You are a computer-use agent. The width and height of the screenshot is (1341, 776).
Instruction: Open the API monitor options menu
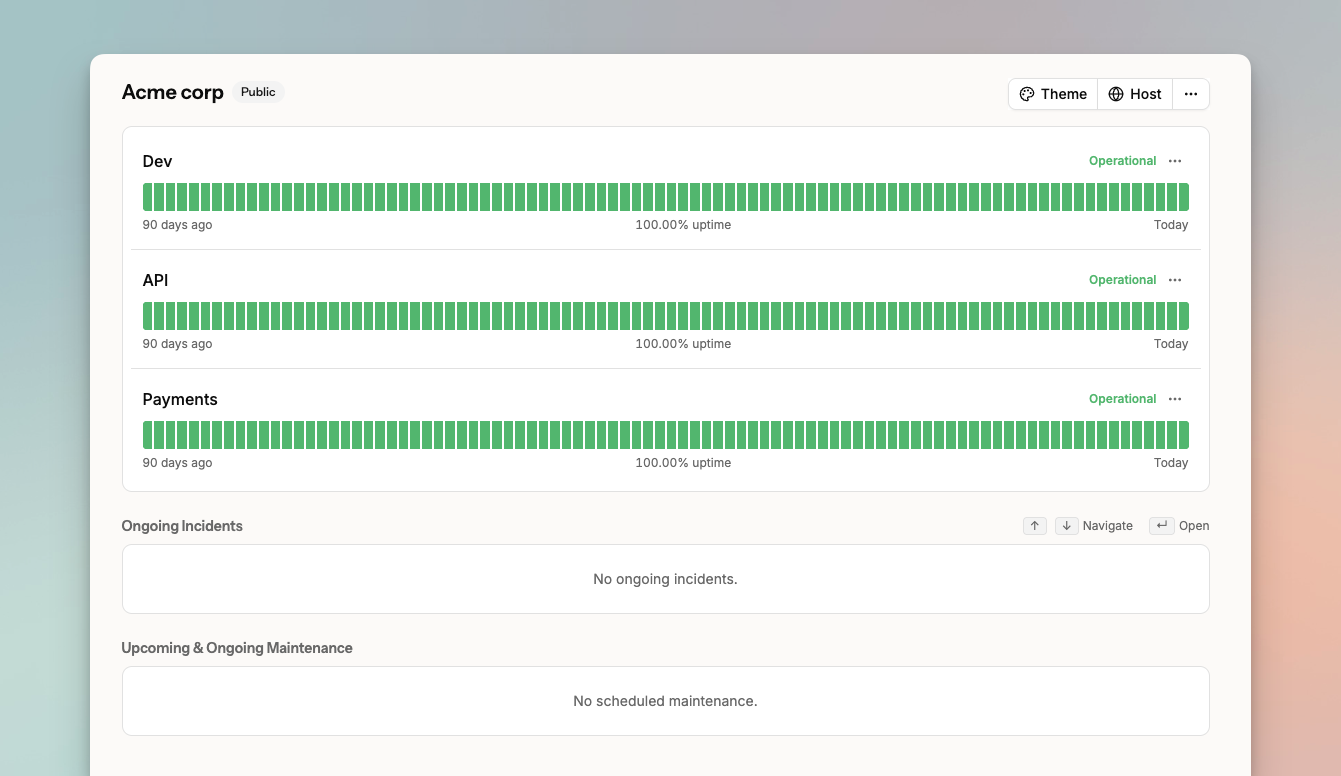point(1175,280)
